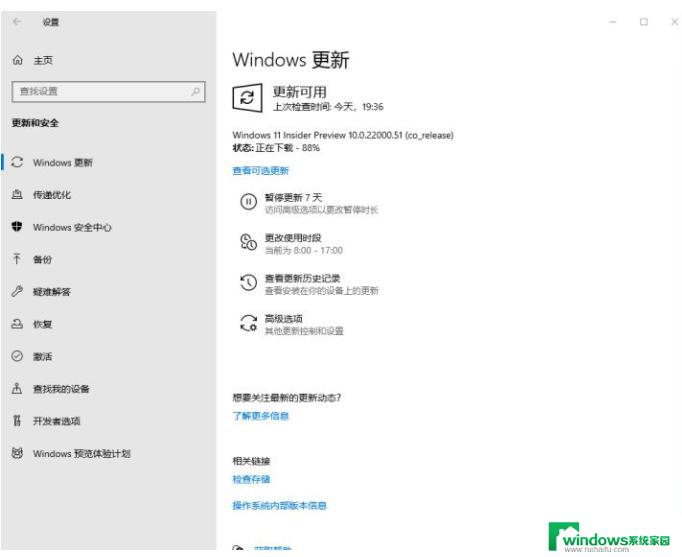Open 高级选项
682x557 pixels.
click(291, 324)
